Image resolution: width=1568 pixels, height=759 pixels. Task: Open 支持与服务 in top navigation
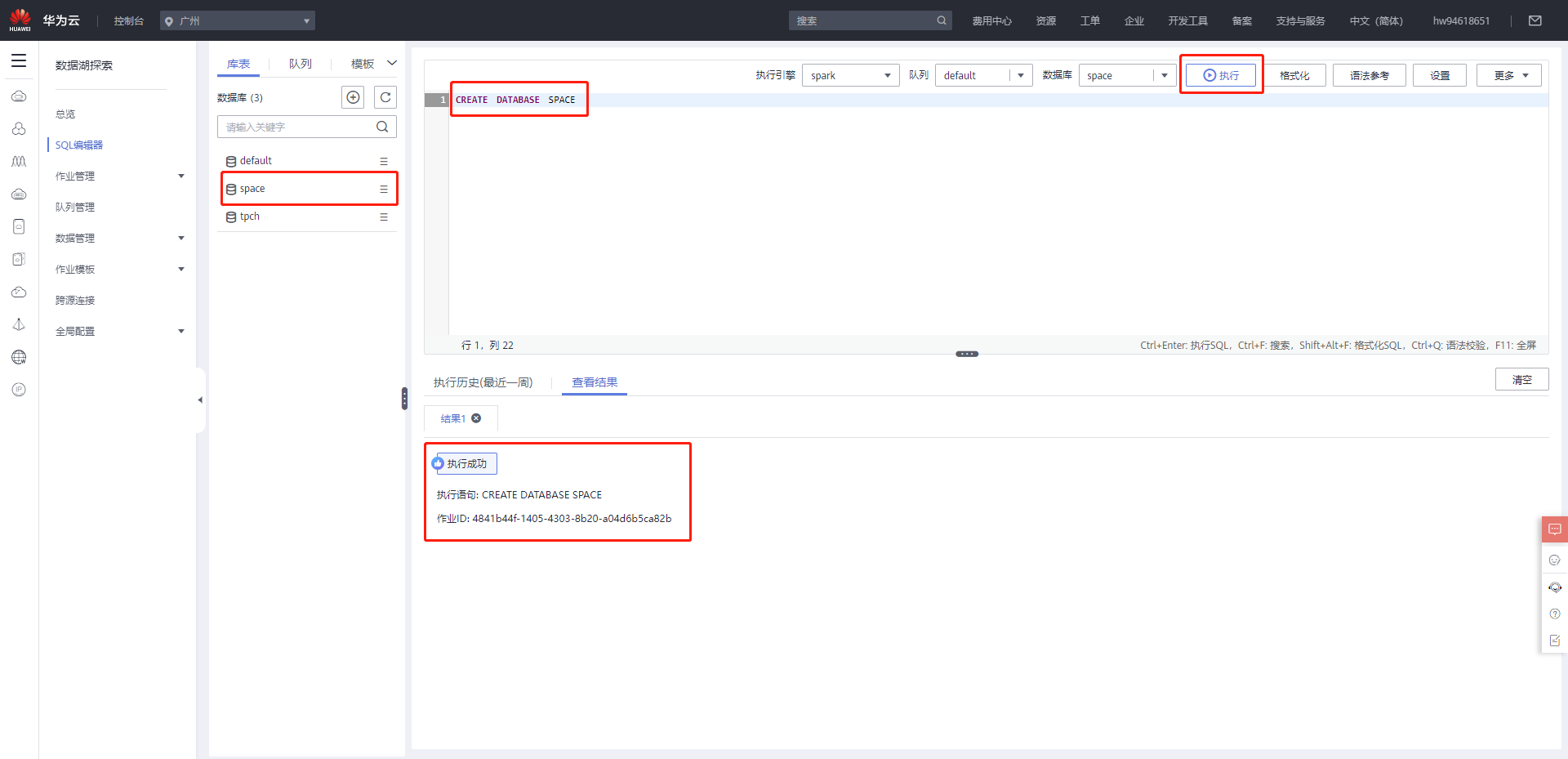(x=1300, y=20)
